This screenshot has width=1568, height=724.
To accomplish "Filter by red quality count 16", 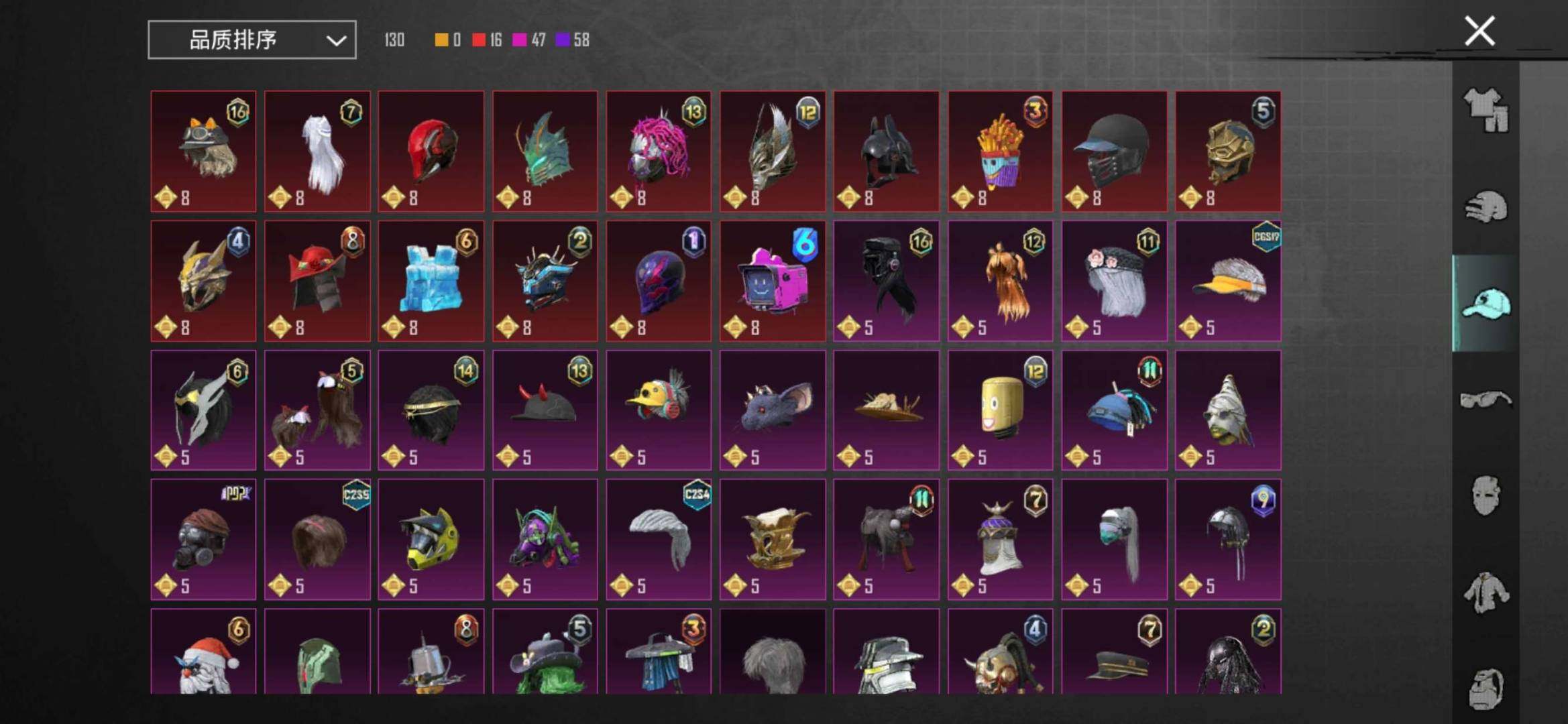I will pos(487,40).
